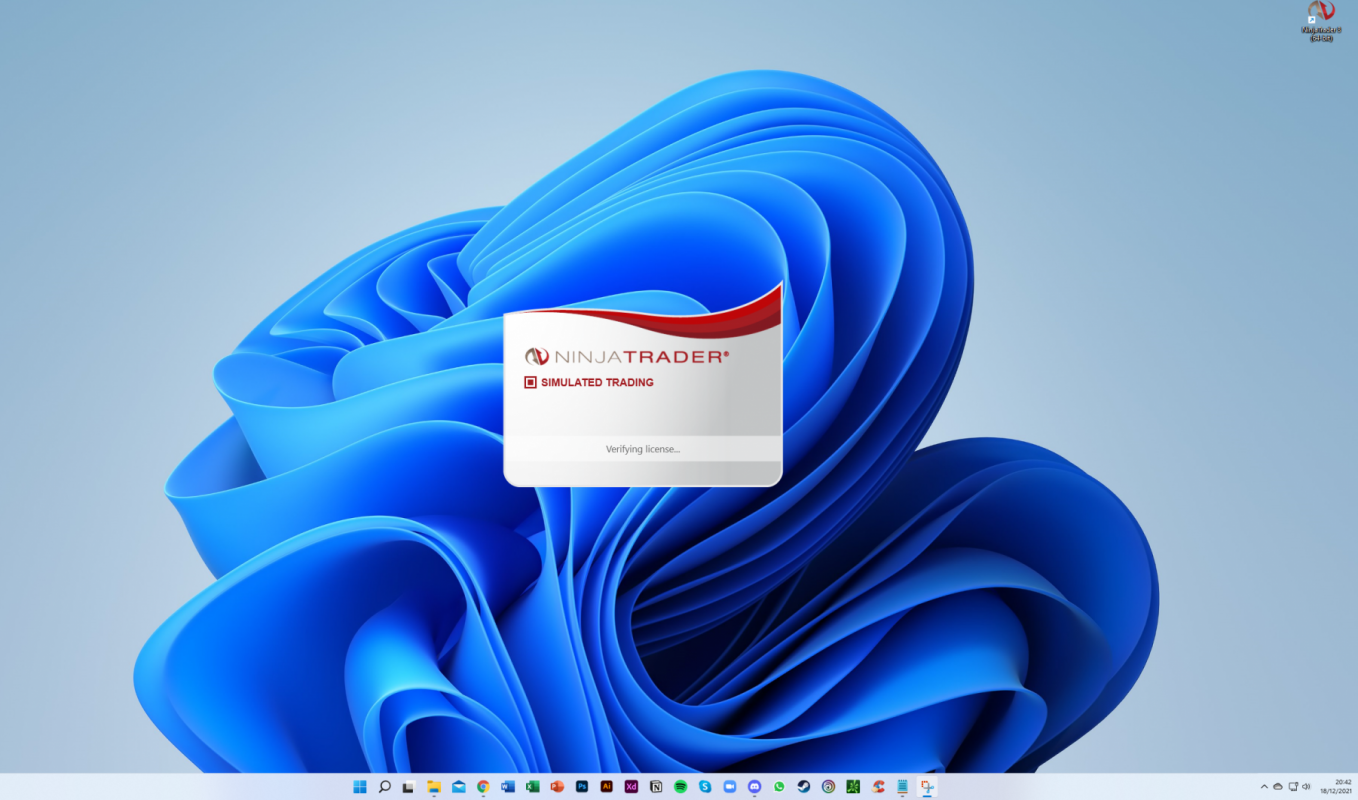Switch to Snipping Tool in the taskbar
The image size is (1358, 800).
pyautogui.click(x=927, y=787)
